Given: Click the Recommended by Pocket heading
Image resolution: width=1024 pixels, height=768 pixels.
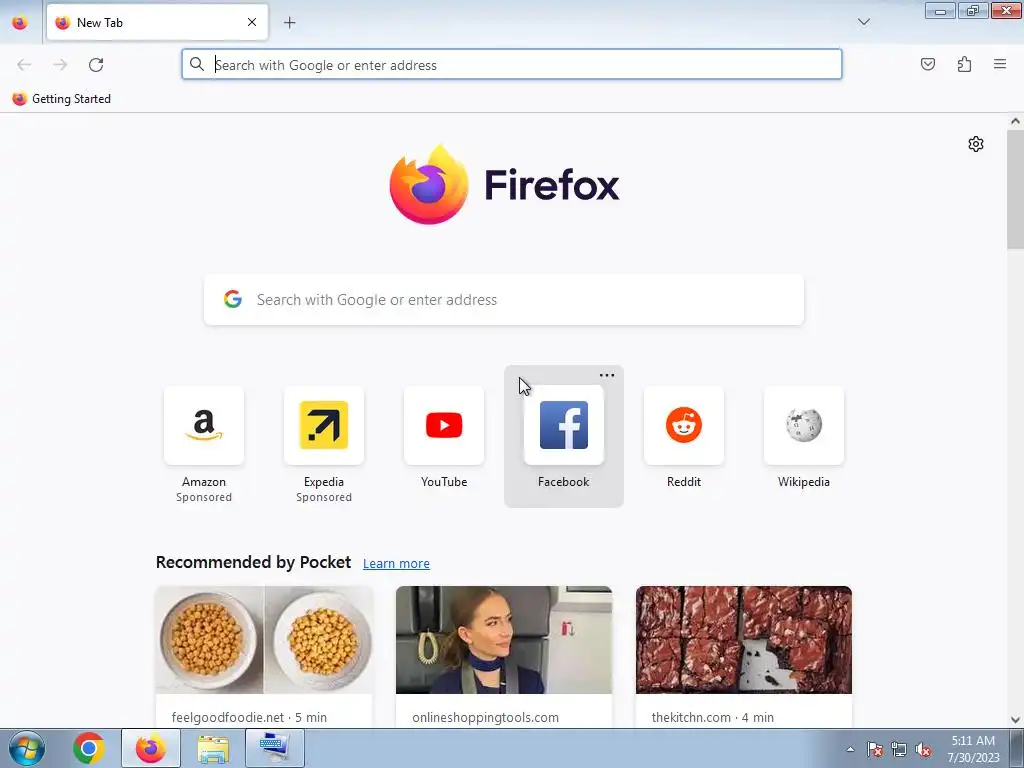Looking at the screenshot, I should pos(253,562).
